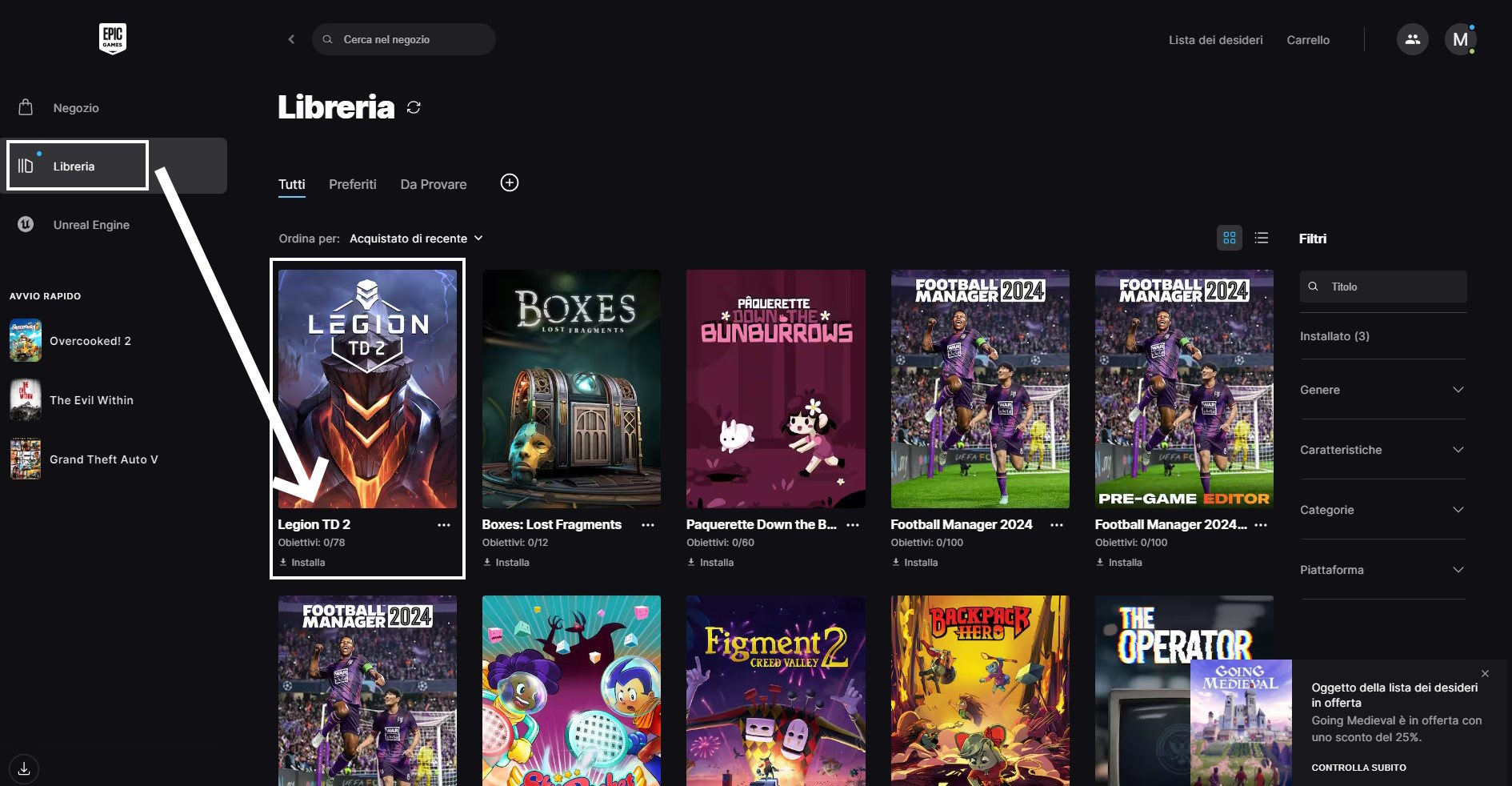Open the Carrello
Image resolution: width=1512 pixels, height=786 pixels.
coord(1308,40)
